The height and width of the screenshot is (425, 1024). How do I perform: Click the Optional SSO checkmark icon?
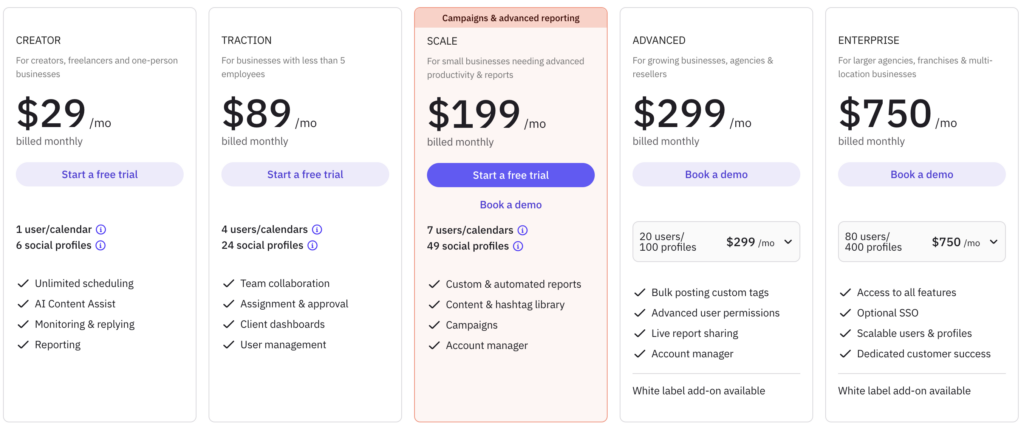pos(844,313)
